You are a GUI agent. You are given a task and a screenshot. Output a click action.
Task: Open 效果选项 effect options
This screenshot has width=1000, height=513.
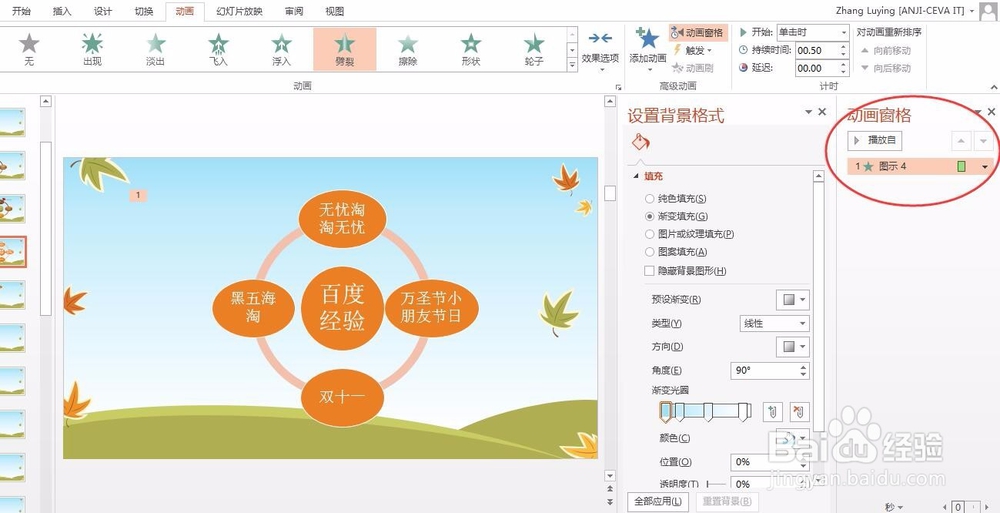coord(600,49)
